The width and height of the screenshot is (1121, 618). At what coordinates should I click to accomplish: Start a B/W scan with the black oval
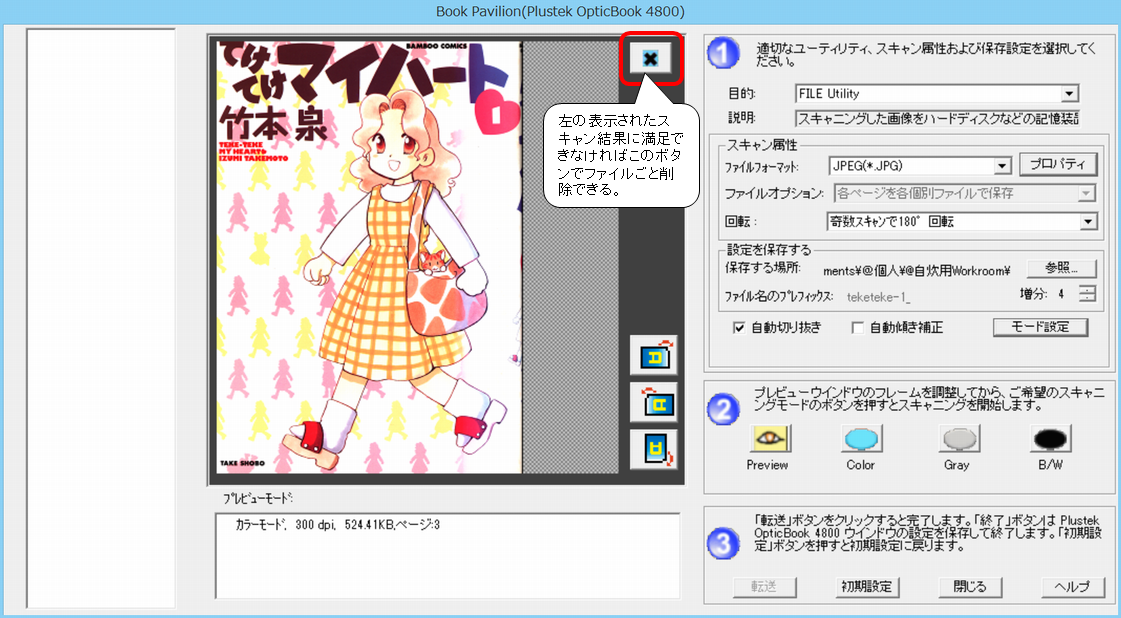(x=1050, y=438)
